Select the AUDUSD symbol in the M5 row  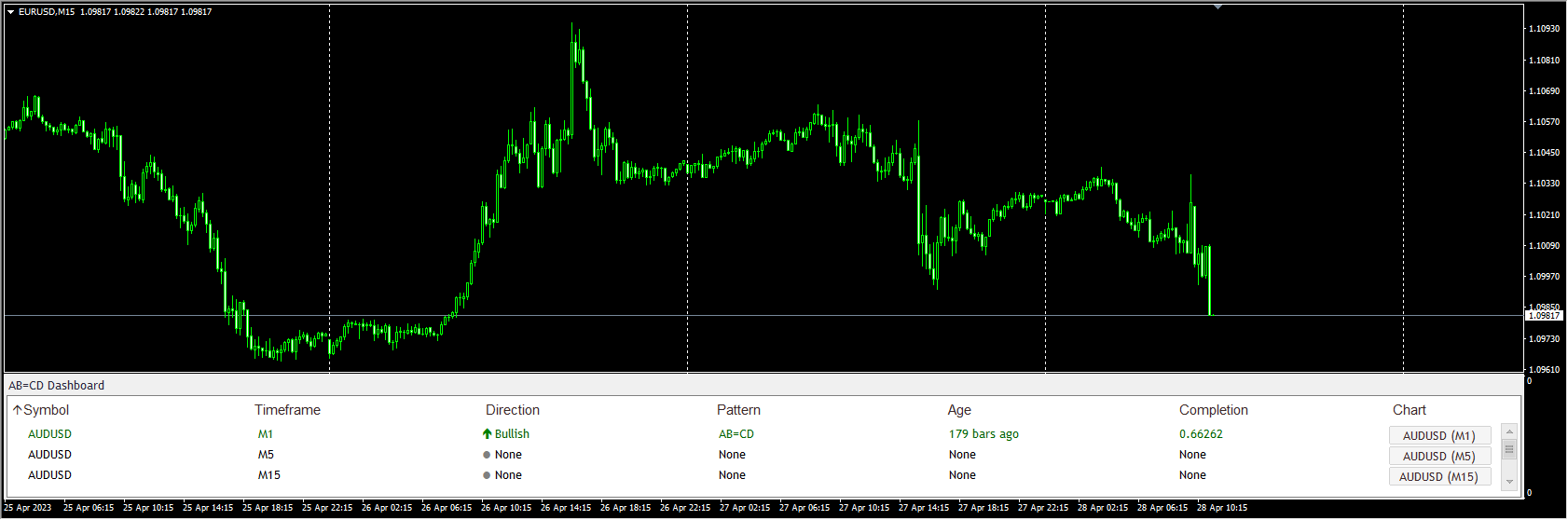[x=49, y=455]
